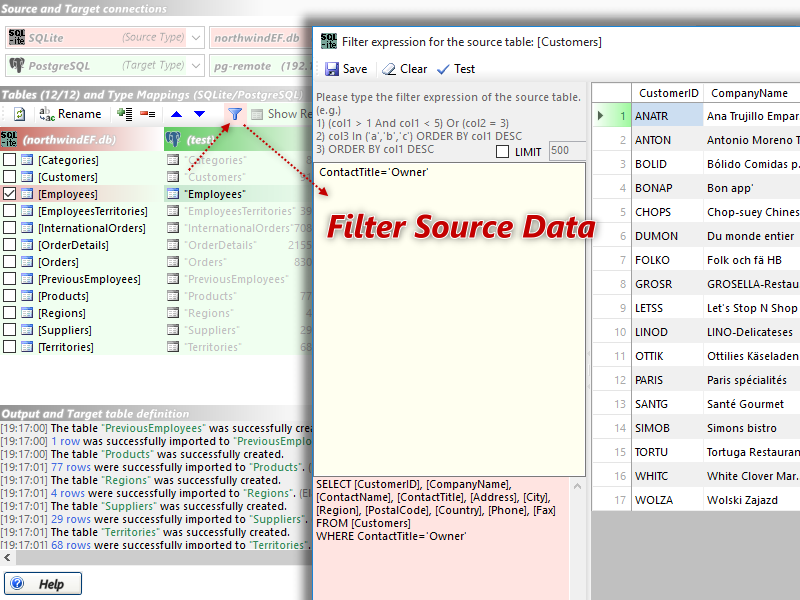Select the BONAP customer ID cell
This screenshot has width=800, height=600.
point(667,188)
